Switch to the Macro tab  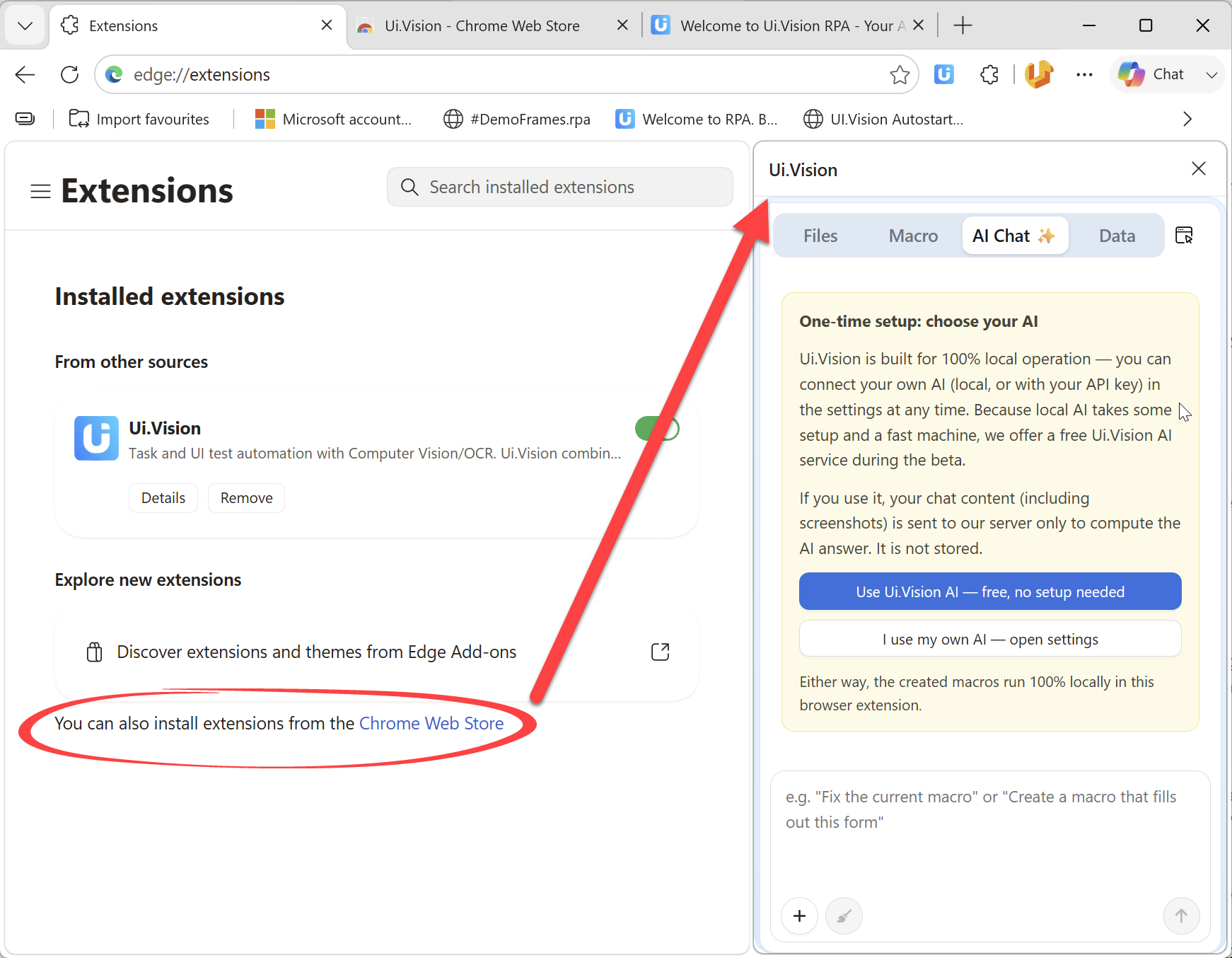tap(913, 236)
